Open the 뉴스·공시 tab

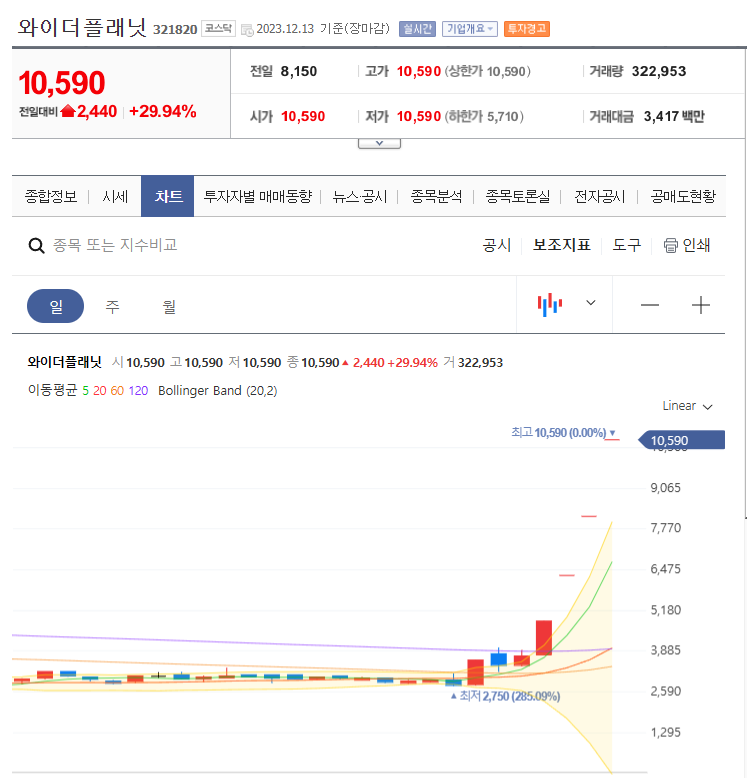360,196
